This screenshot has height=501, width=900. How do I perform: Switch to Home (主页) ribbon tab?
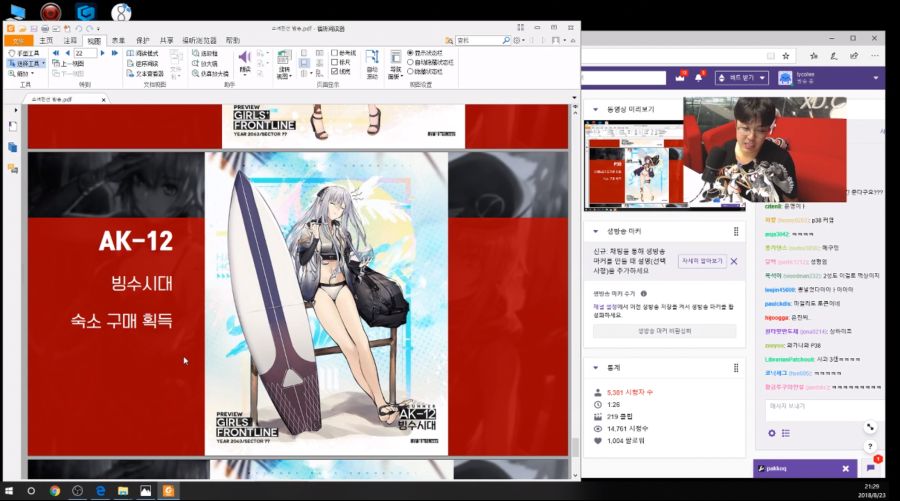click(x=46, y=41)
